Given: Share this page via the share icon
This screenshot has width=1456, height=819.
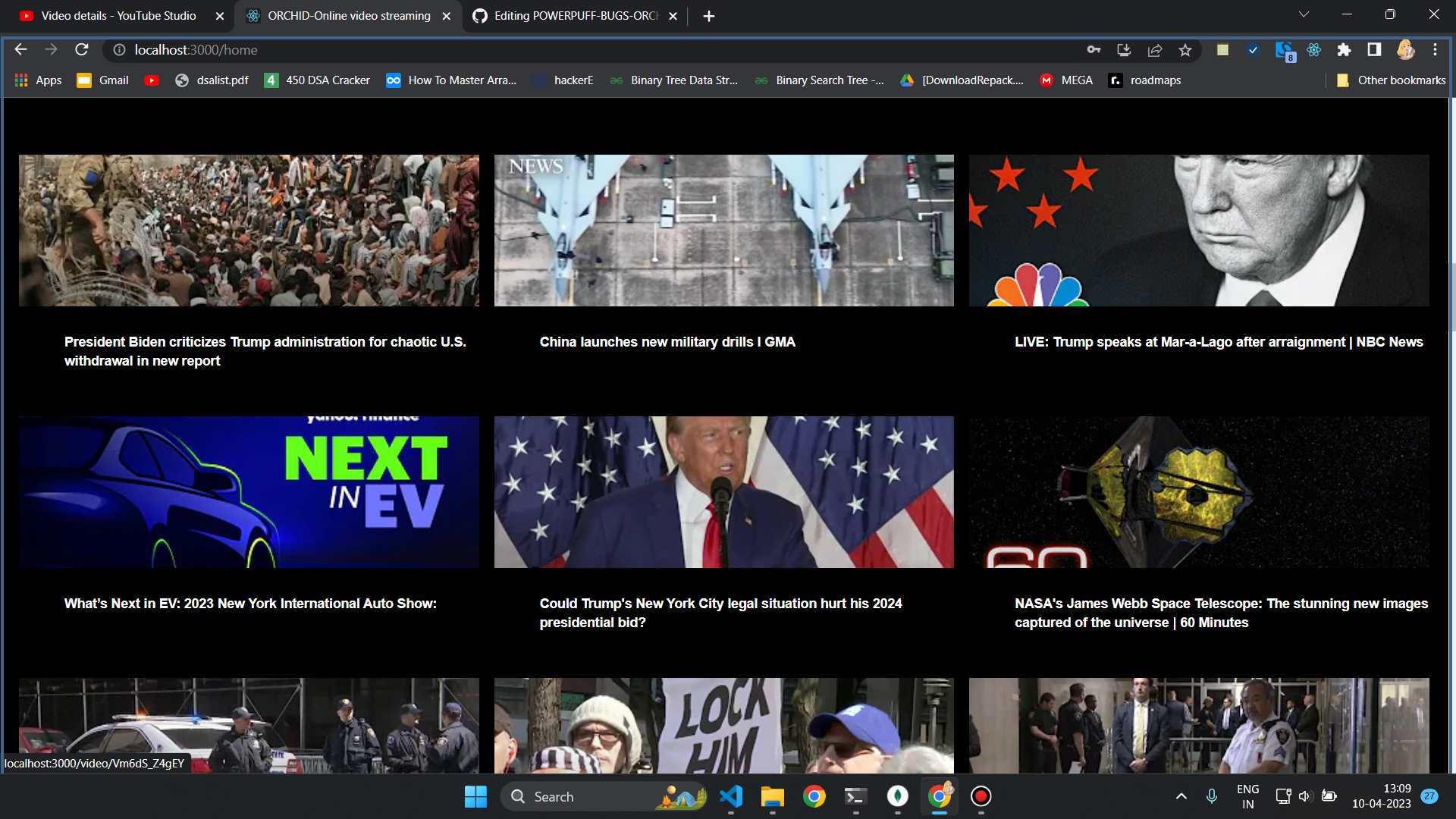Looking at the screenshot, I should click(1155, 50).
